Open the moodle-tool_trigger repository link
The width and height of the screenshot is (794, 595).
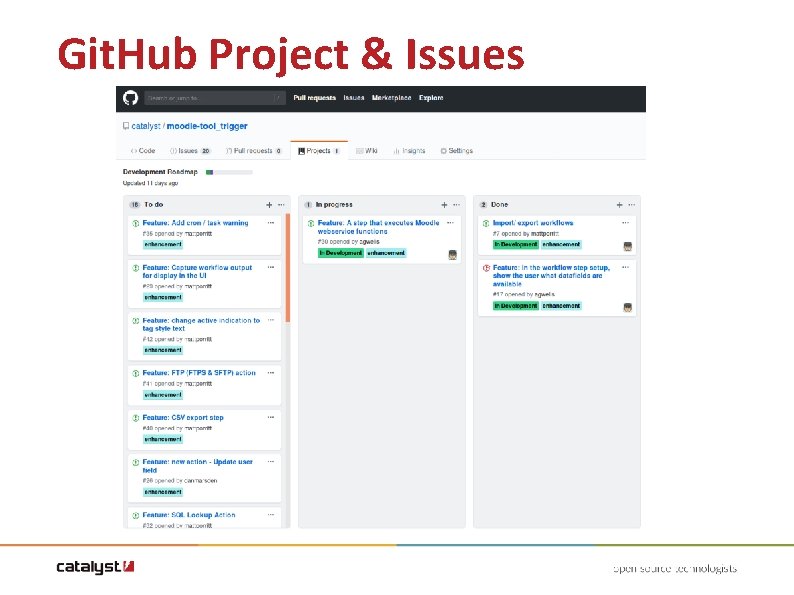click(x=207, y=126)
